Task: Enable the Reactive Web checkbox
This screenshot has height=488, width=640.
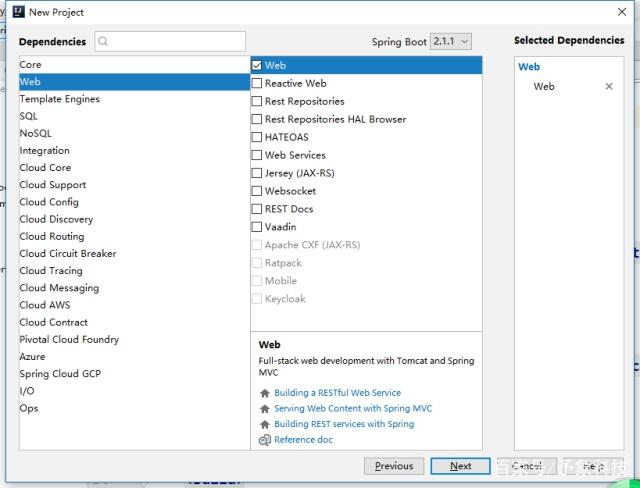Action: 257,83
